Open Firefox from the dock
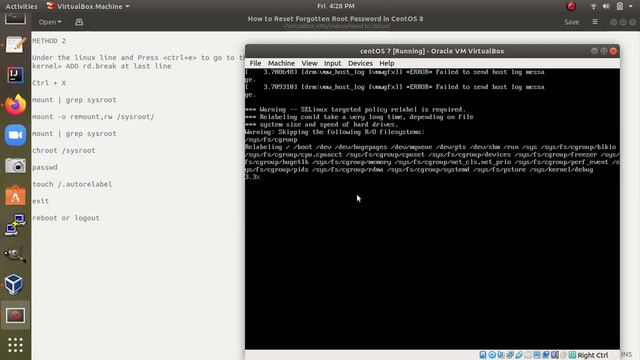The width and height of the screenshot is (640, 360). click(x=15, y=105)
